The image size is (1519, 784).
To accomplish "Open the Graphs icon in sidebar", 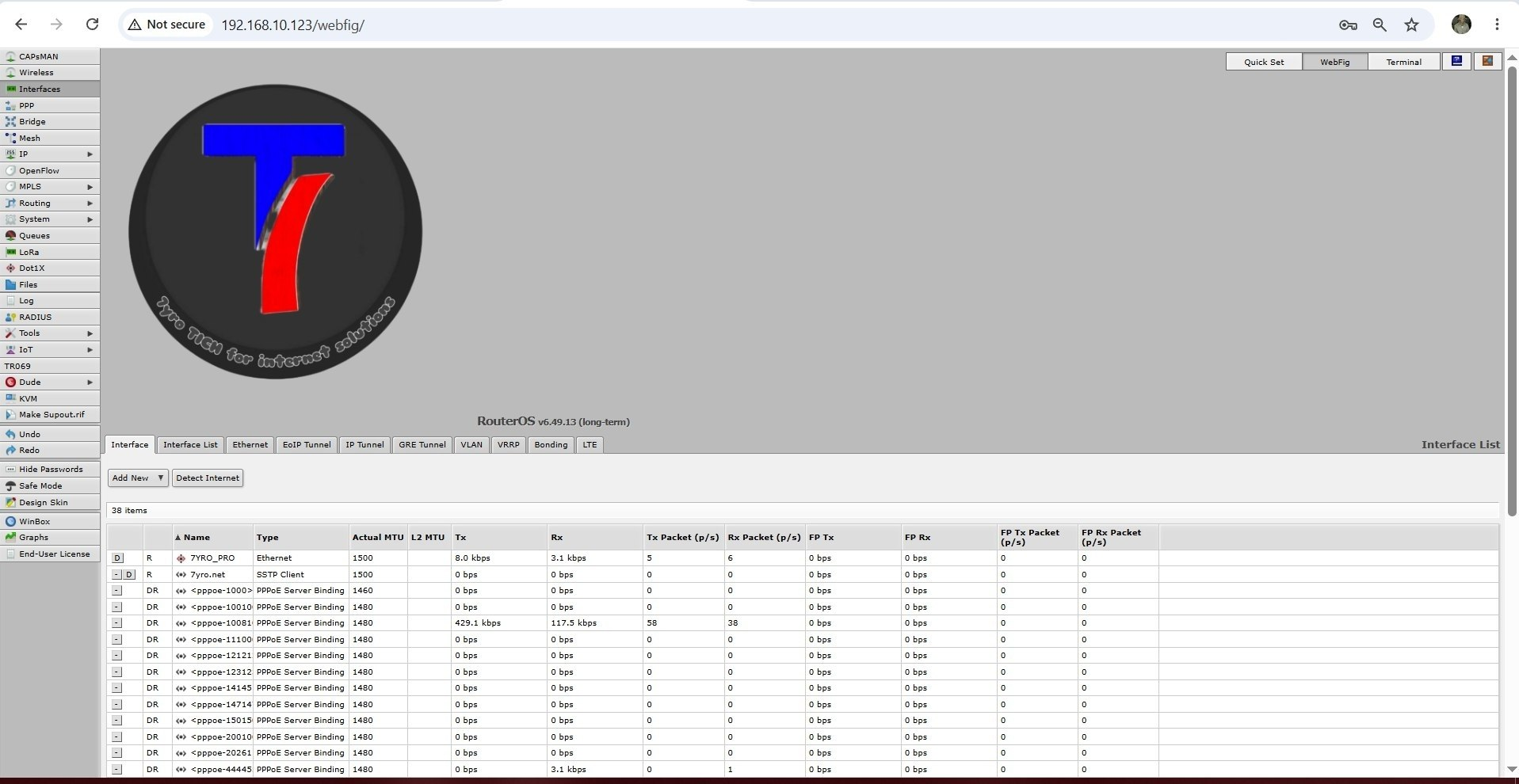I will tap(10, 538).
